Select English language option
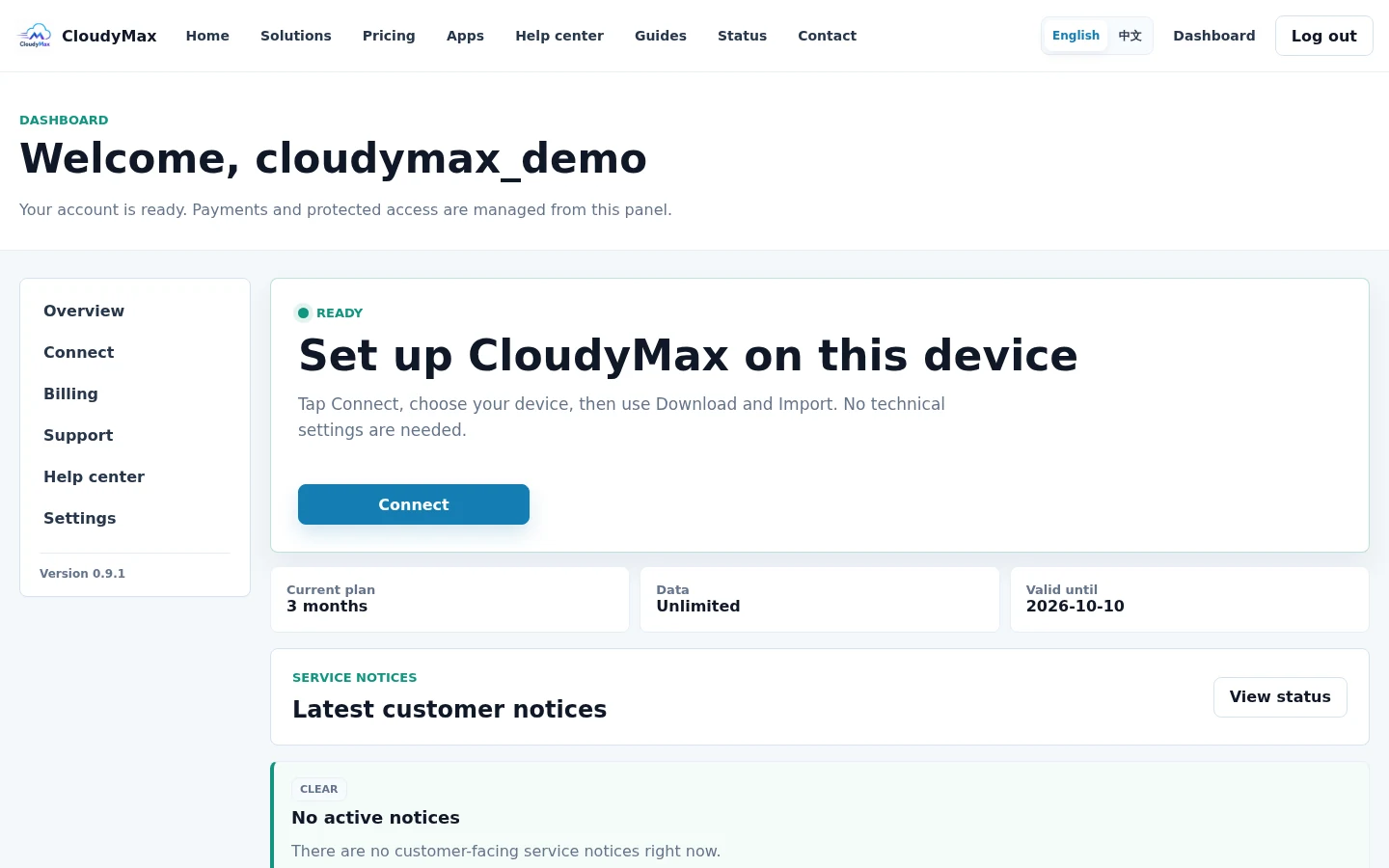This screenshot has width=1389, height=868. point(1076,36)
